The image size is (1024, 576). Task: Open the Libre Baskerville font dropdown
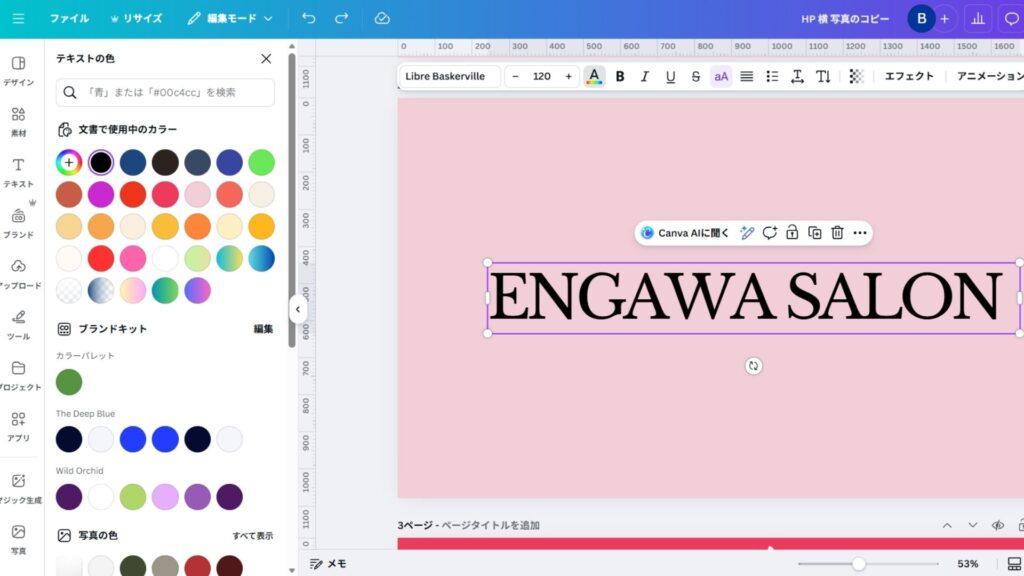pos(449,77)
